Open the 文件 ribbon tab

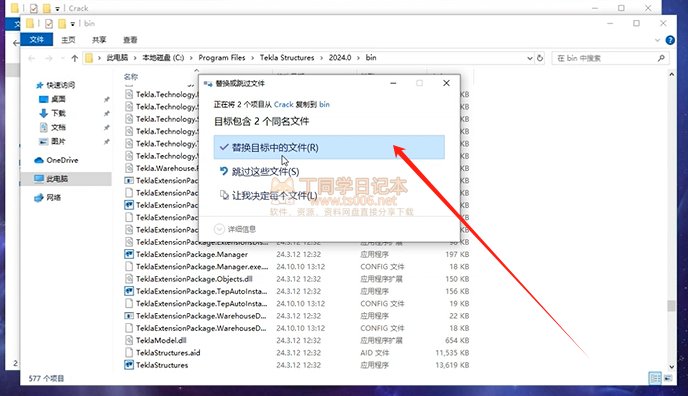coord(37,39)
